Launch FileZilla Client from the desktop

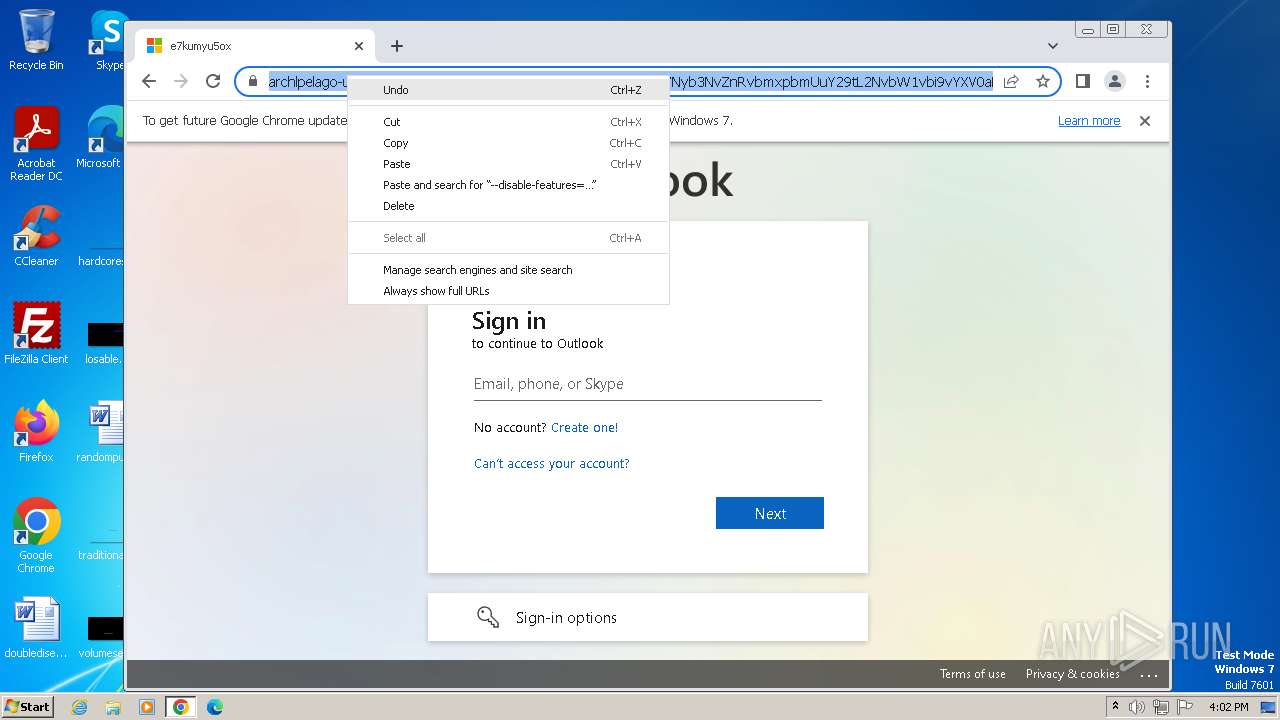click(x=36, y=334)
